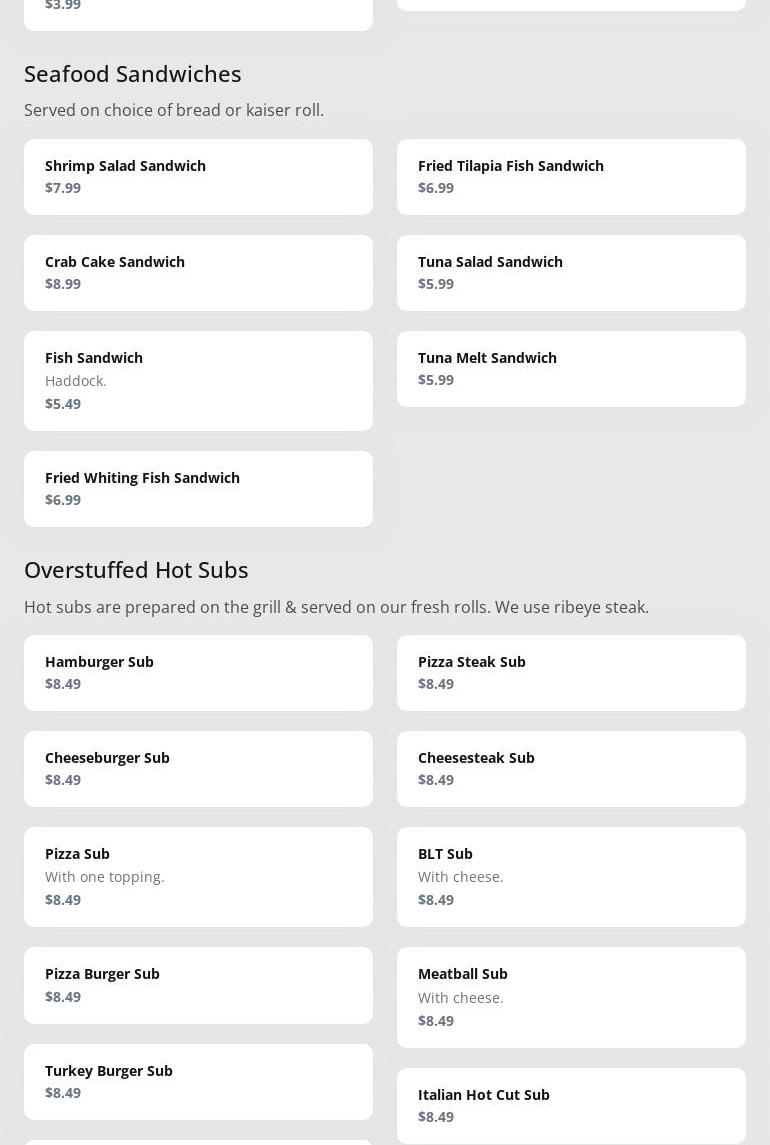Pick the Turkey Burger Sub
Image resolution: width=770 pixels, height=1145 pixels.
coord(198,1081)
